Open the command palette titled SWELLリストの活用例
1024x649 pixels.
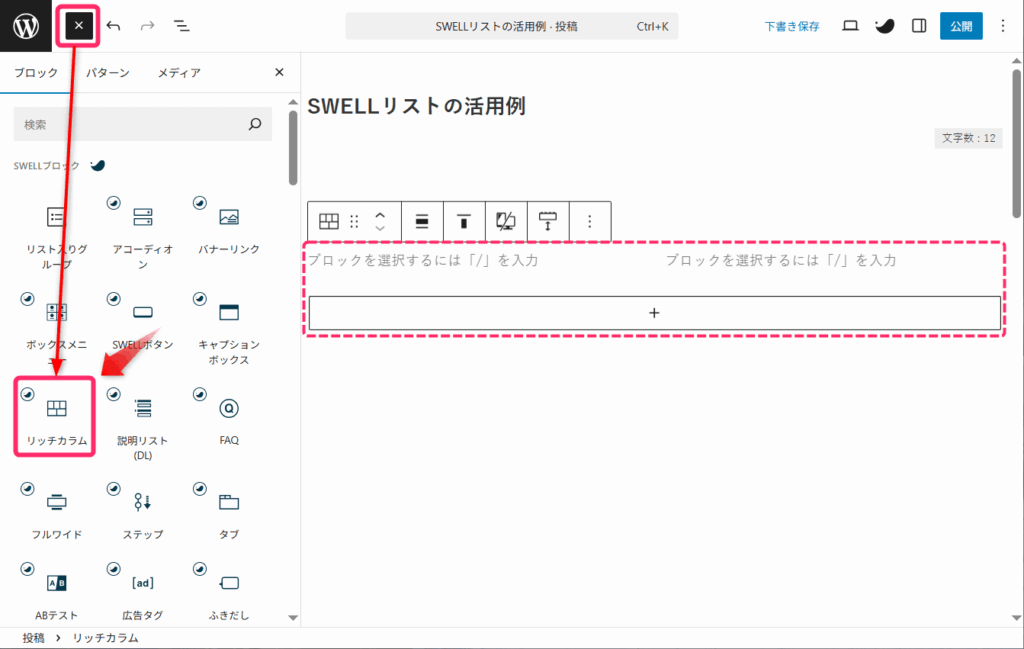pos(511,27)
